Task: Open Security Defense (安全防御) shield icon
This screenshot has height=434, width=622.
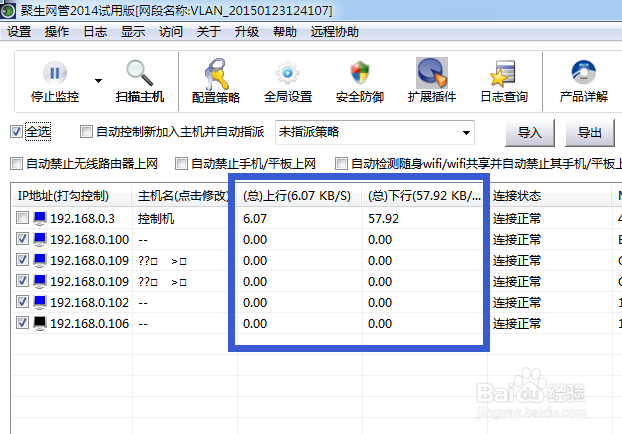Action: pyautogui.click(x=360, y=73)
